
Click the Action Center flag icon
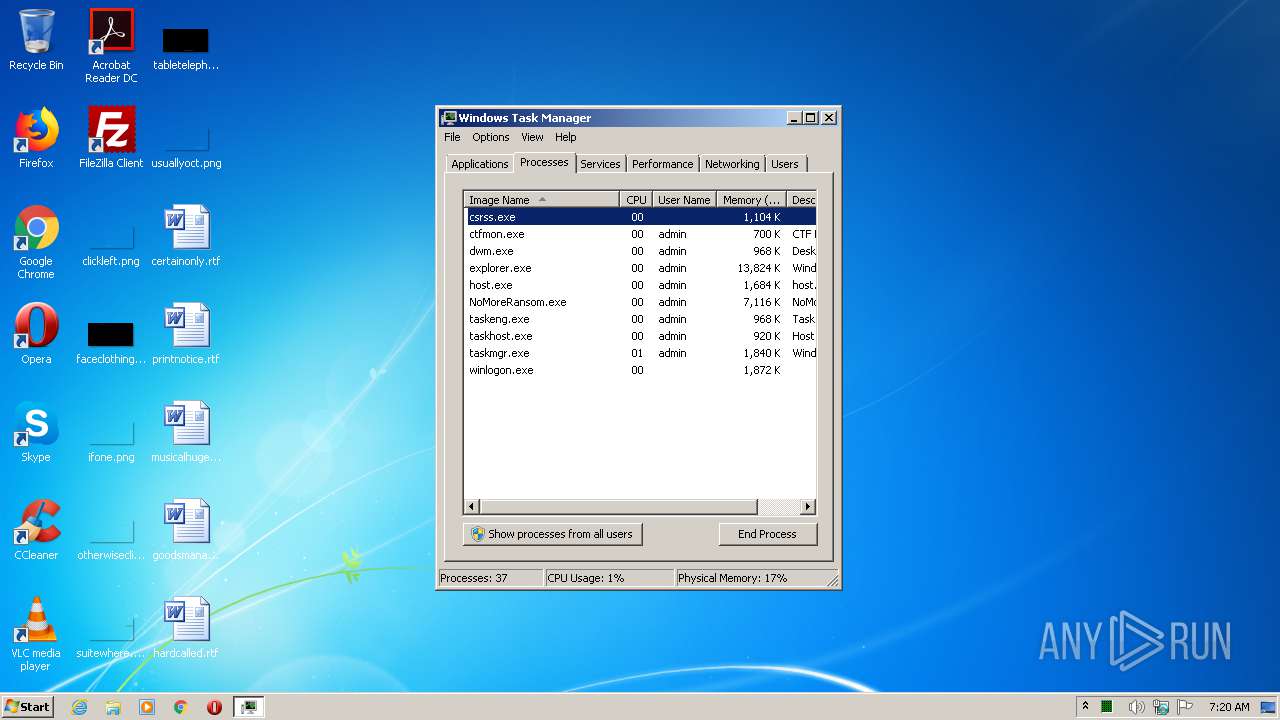point(1185,707)
